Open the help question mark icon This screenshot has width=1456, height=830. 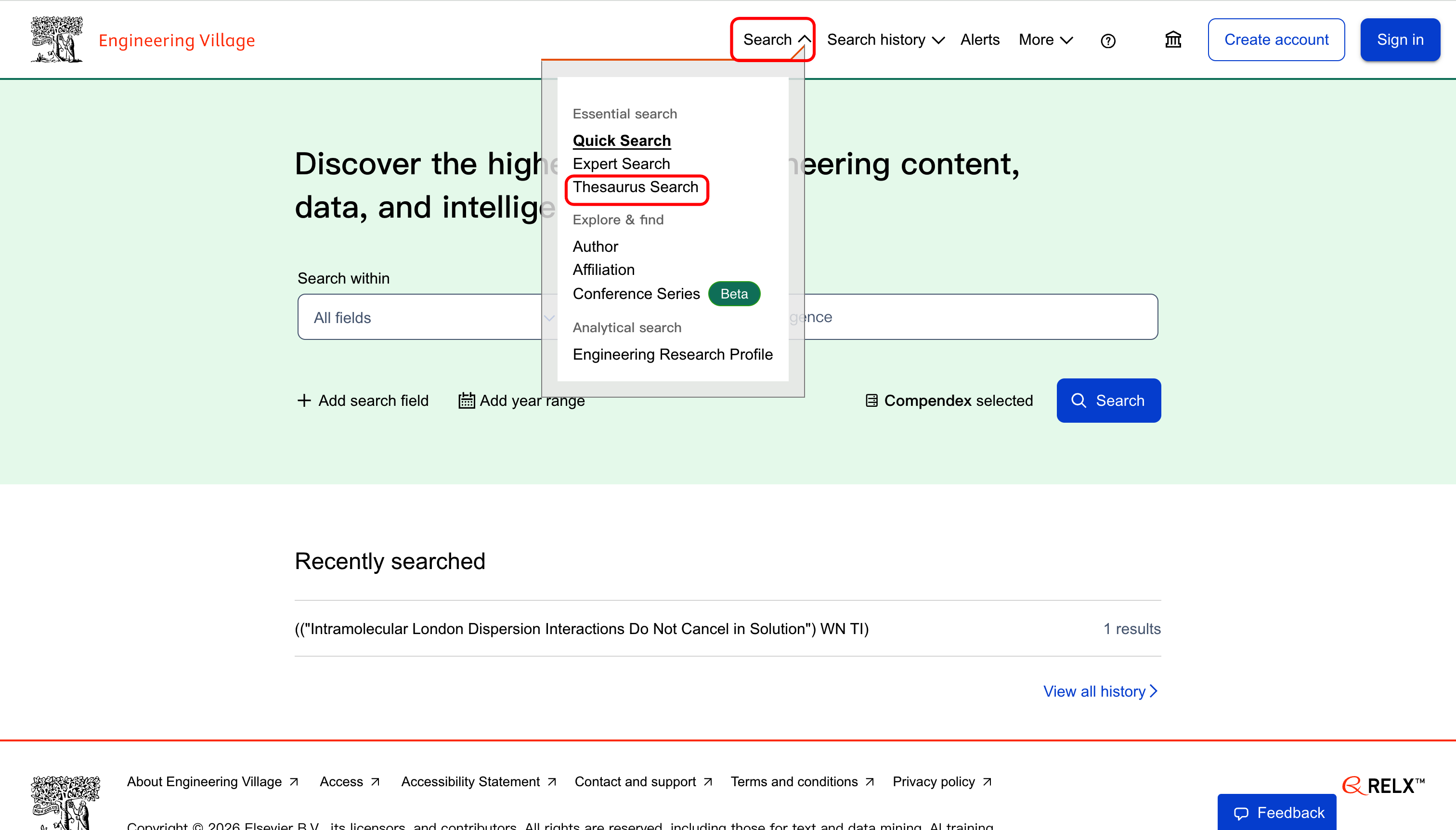tap(1108, 40)
